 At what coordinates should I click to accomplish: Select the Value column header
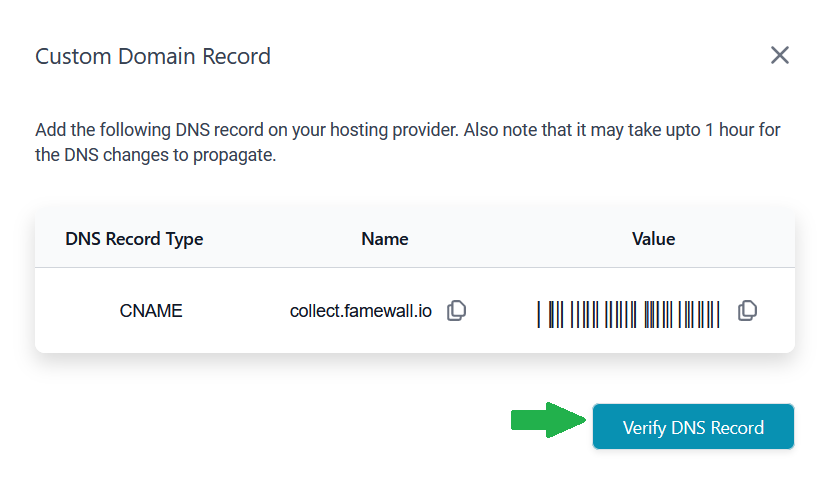pyautogui.click(x=653, y=239)
